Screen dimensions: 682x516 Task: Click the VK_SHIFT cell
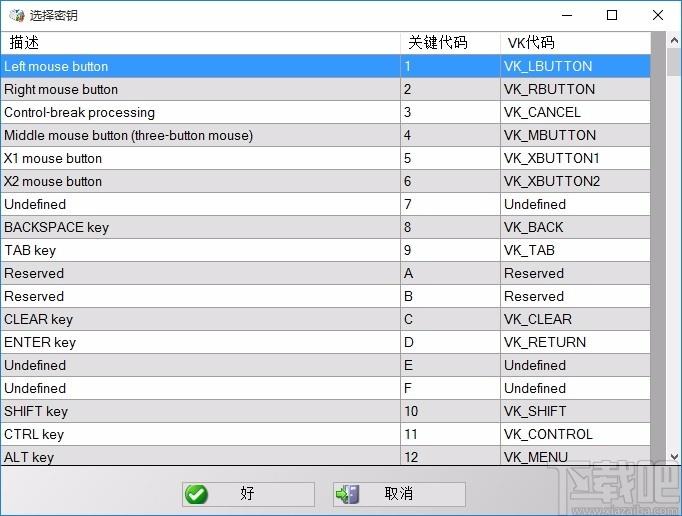pyautogui.click(x=575, y=411)
